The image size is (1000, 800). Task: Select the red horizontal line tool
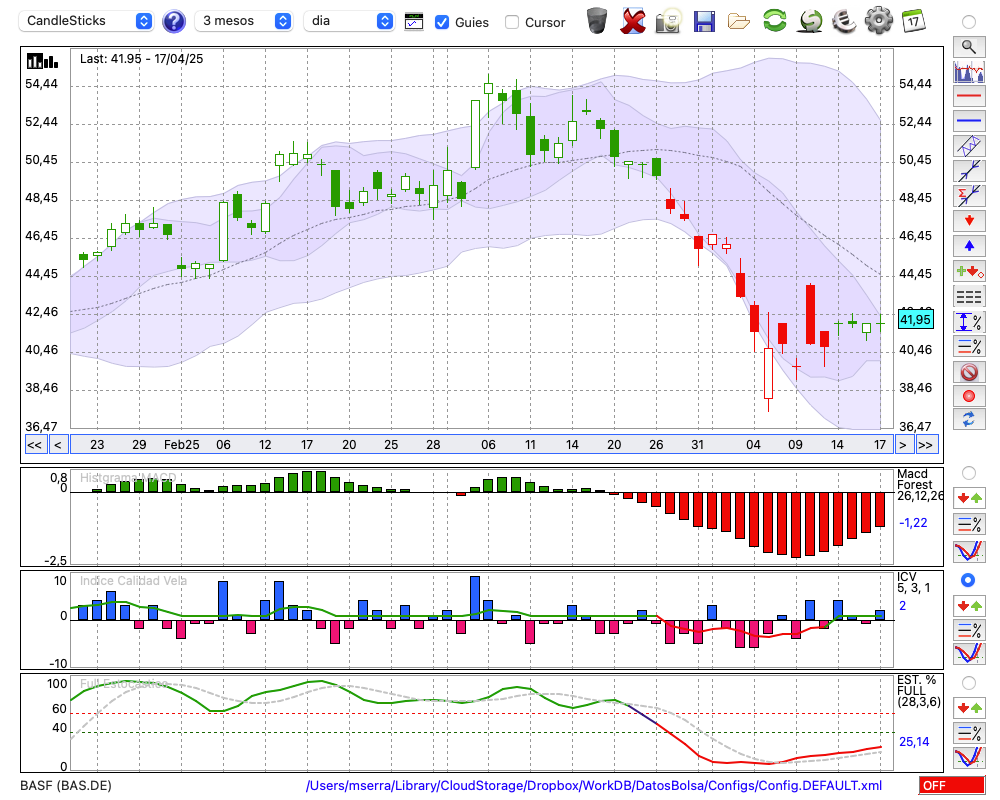click(969, 96)
